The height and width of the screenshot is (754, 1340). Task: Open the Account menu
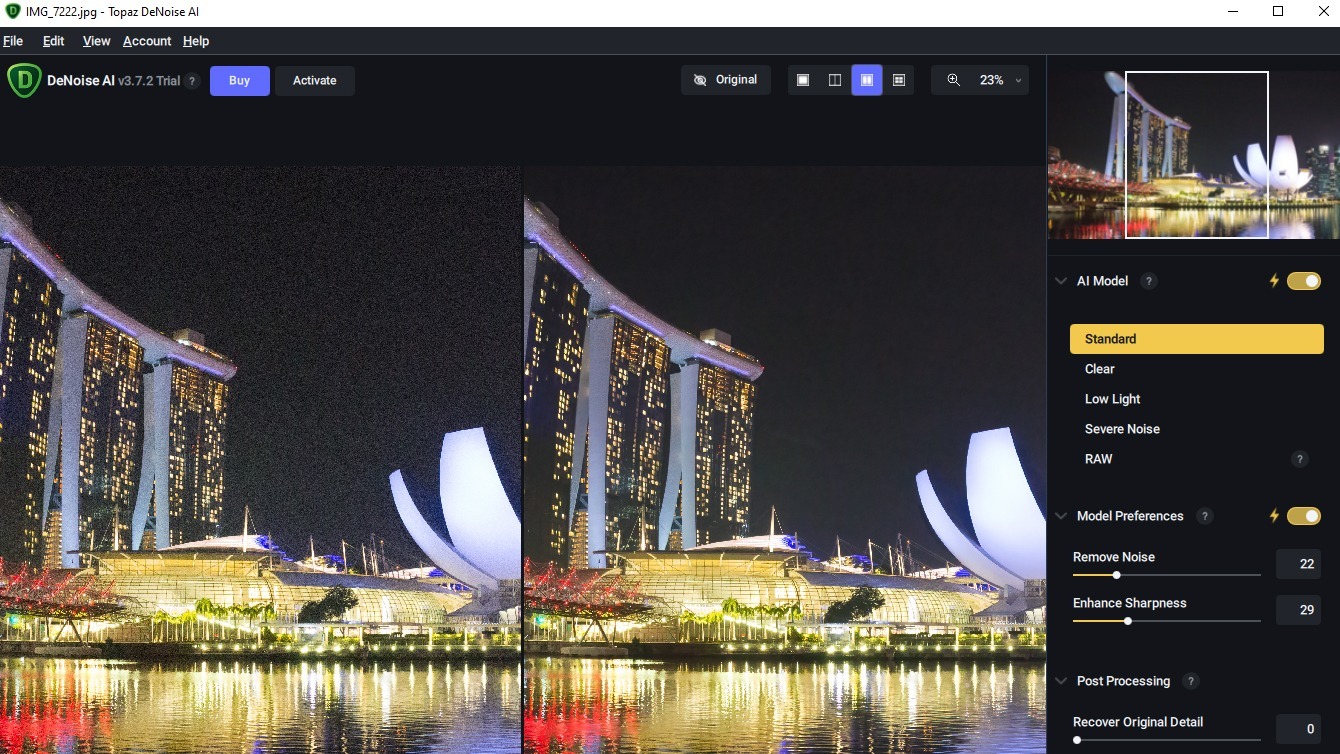pos(147,41)
